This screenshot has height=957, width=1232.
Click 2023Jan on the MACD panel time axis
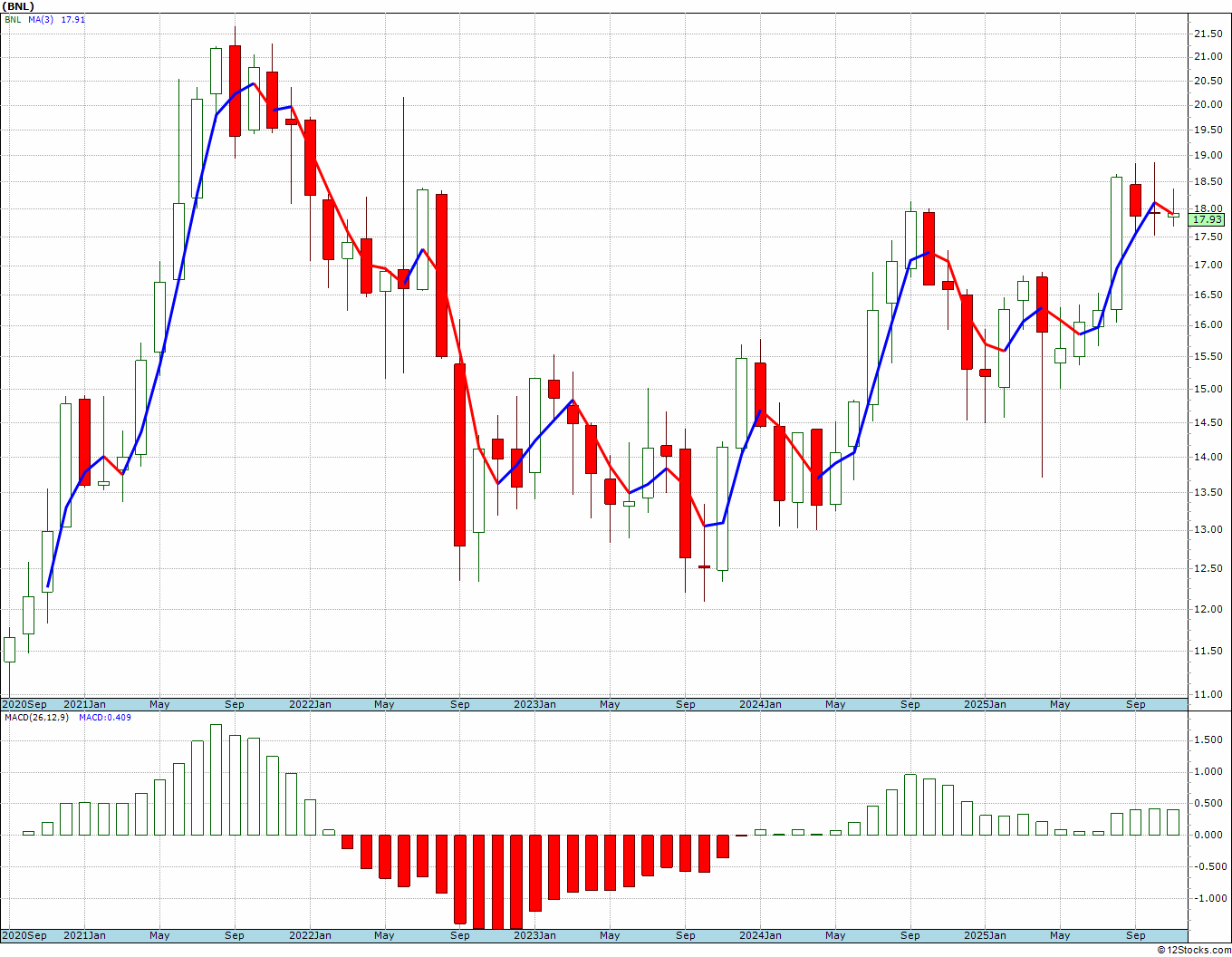(x=535, y=935)
